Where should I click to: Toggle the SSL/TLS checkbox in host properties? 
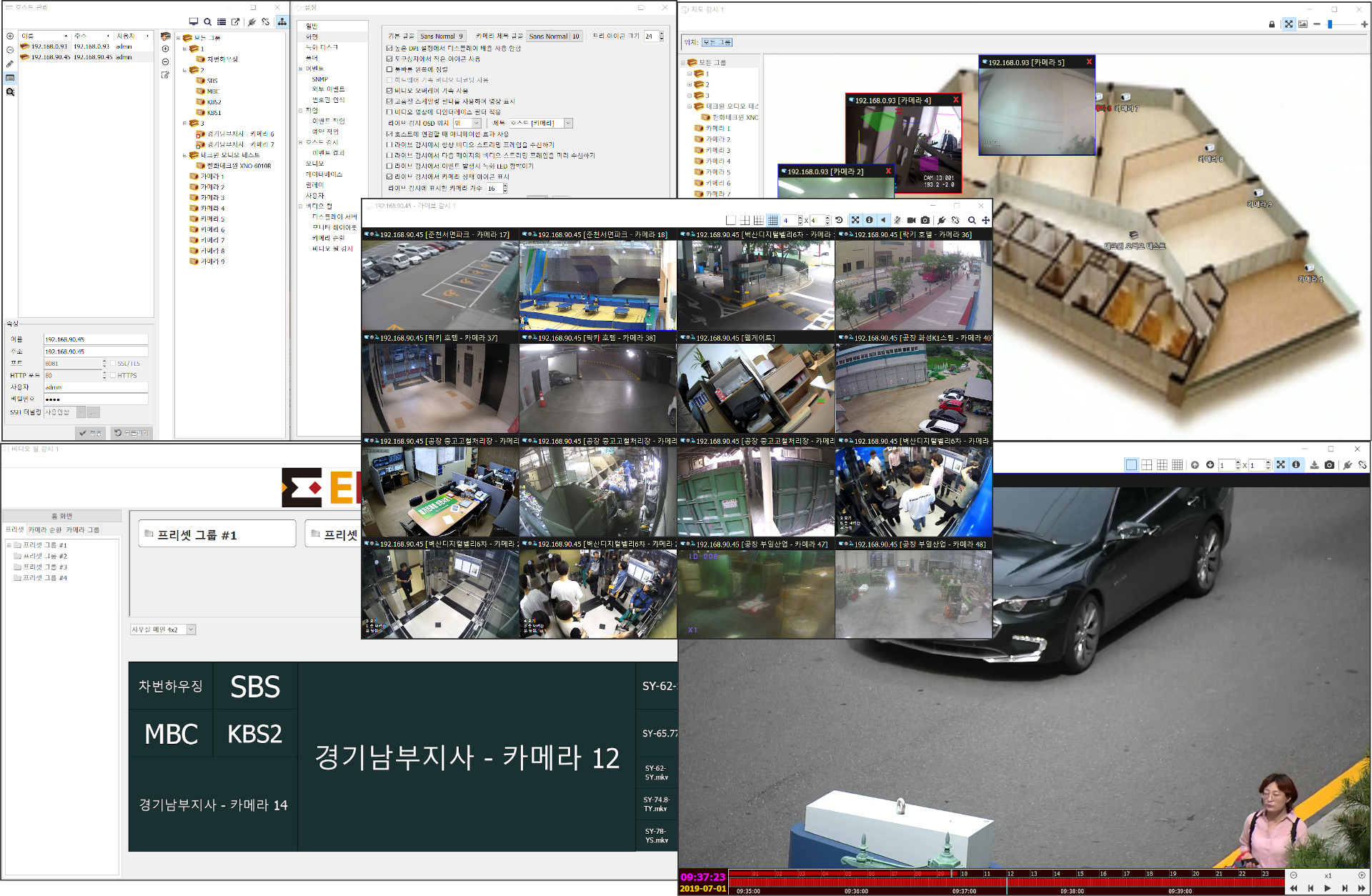tap(113, 364)
